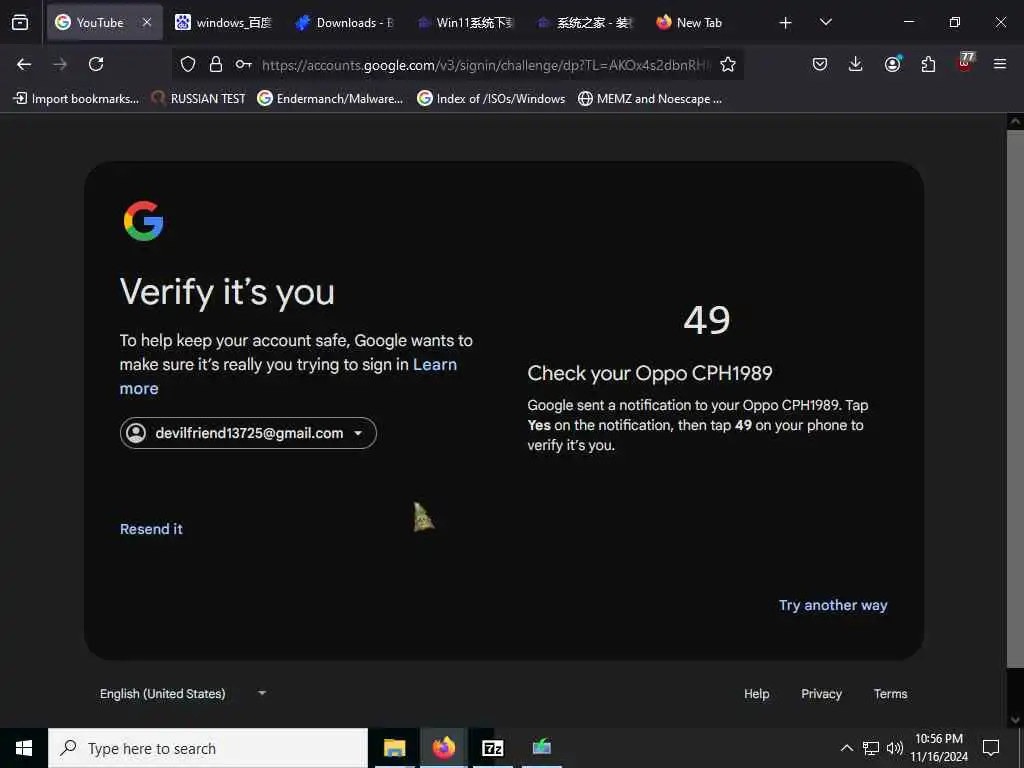The image size is (1024, 768).
Task: Switch to the New Tab tab
Action: click(705, 22)
